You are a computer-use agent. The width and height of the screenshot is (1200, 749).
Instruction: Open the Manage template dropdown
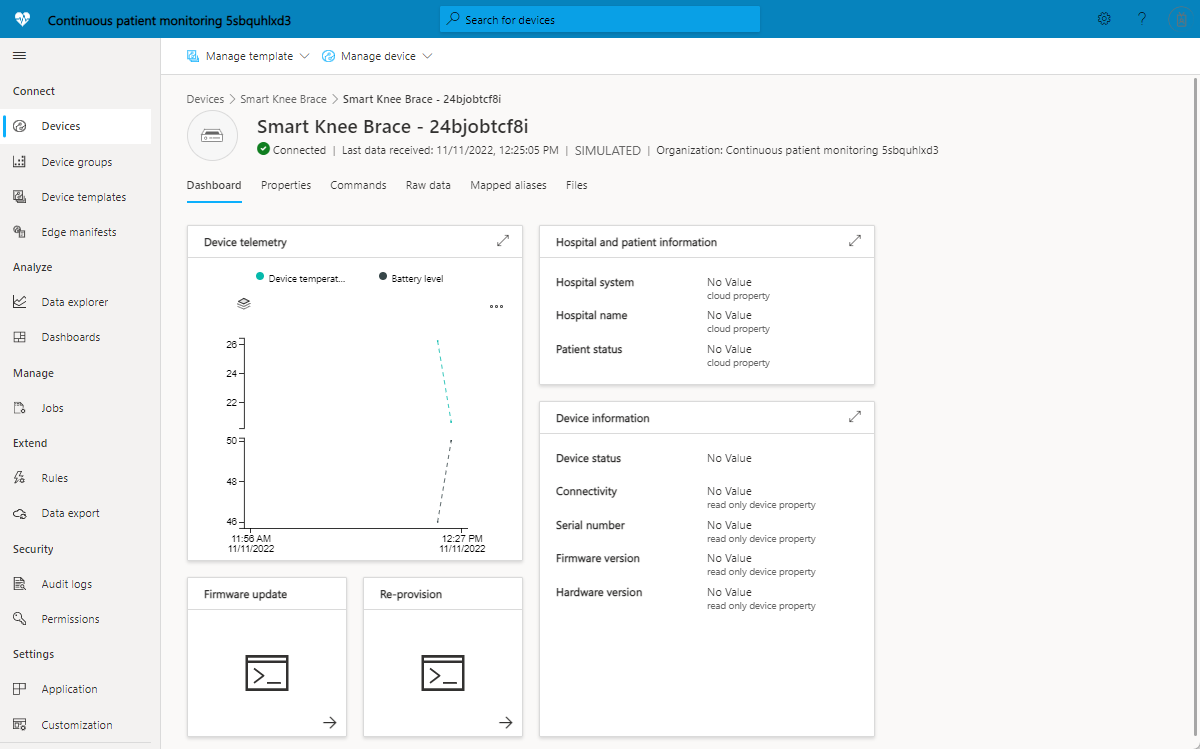tap(248, 56)
